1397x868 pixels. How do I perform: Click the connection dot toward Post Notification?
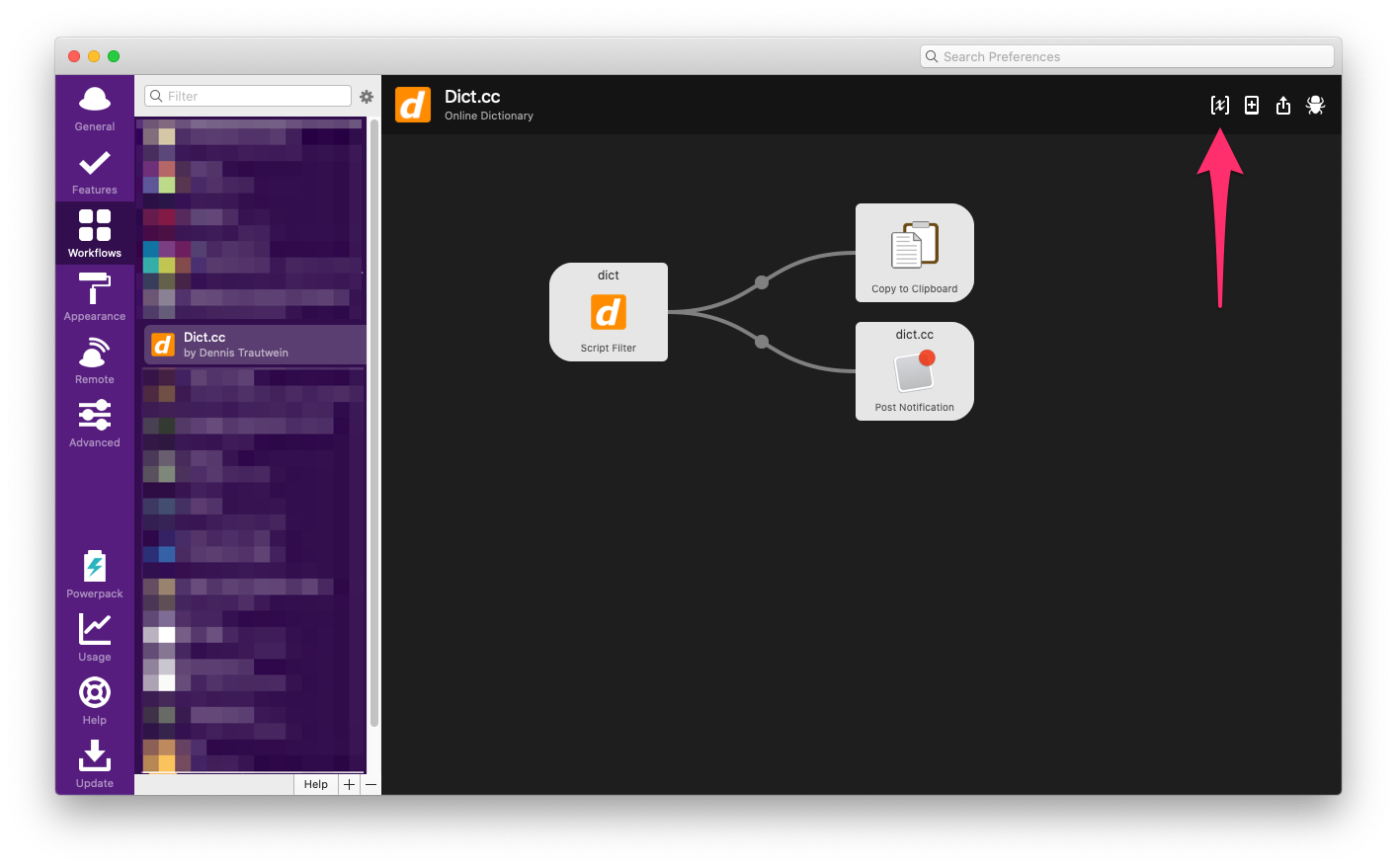(x=762, y=342)
